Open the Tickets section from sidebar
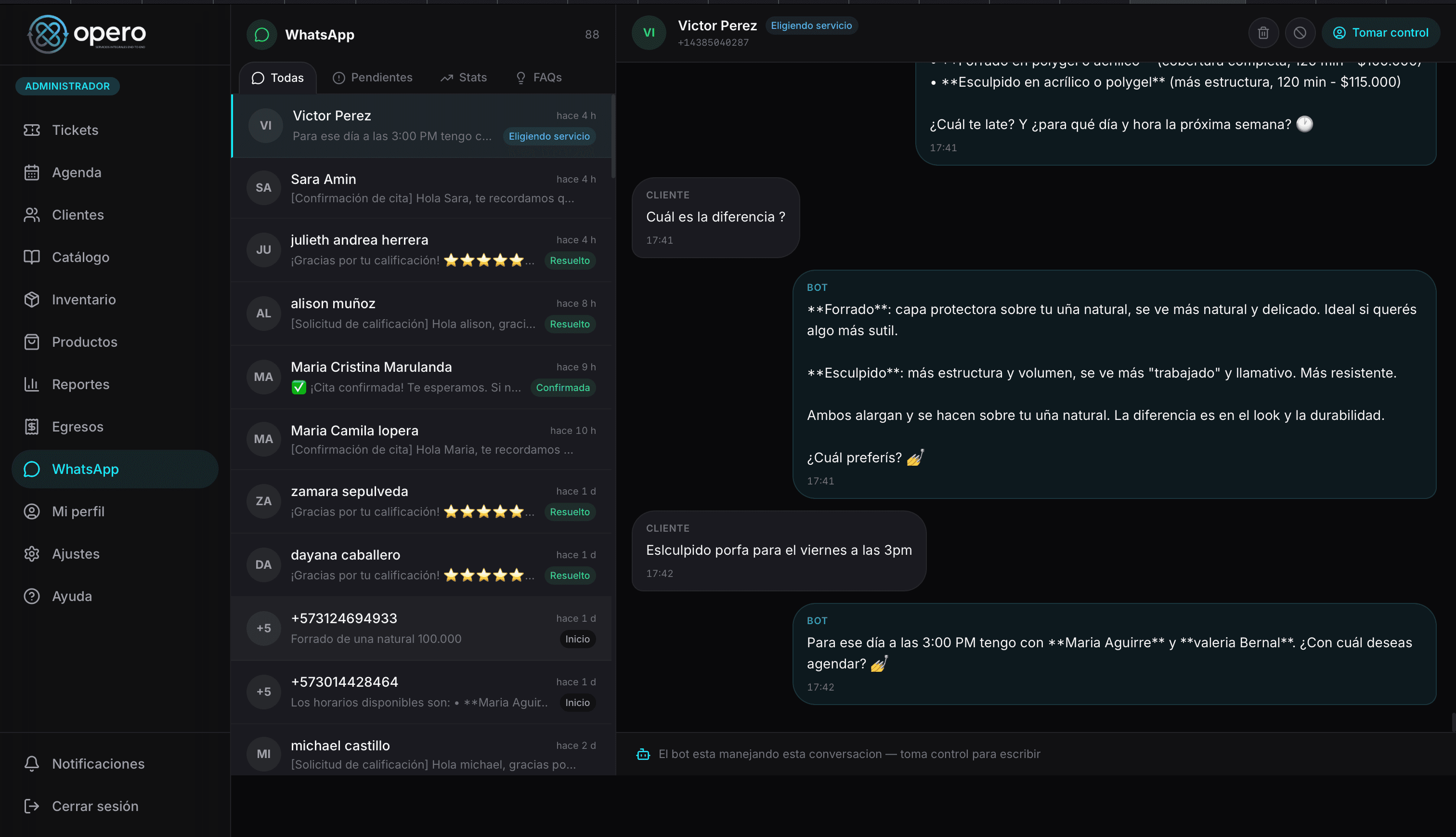 coord(75,130)
